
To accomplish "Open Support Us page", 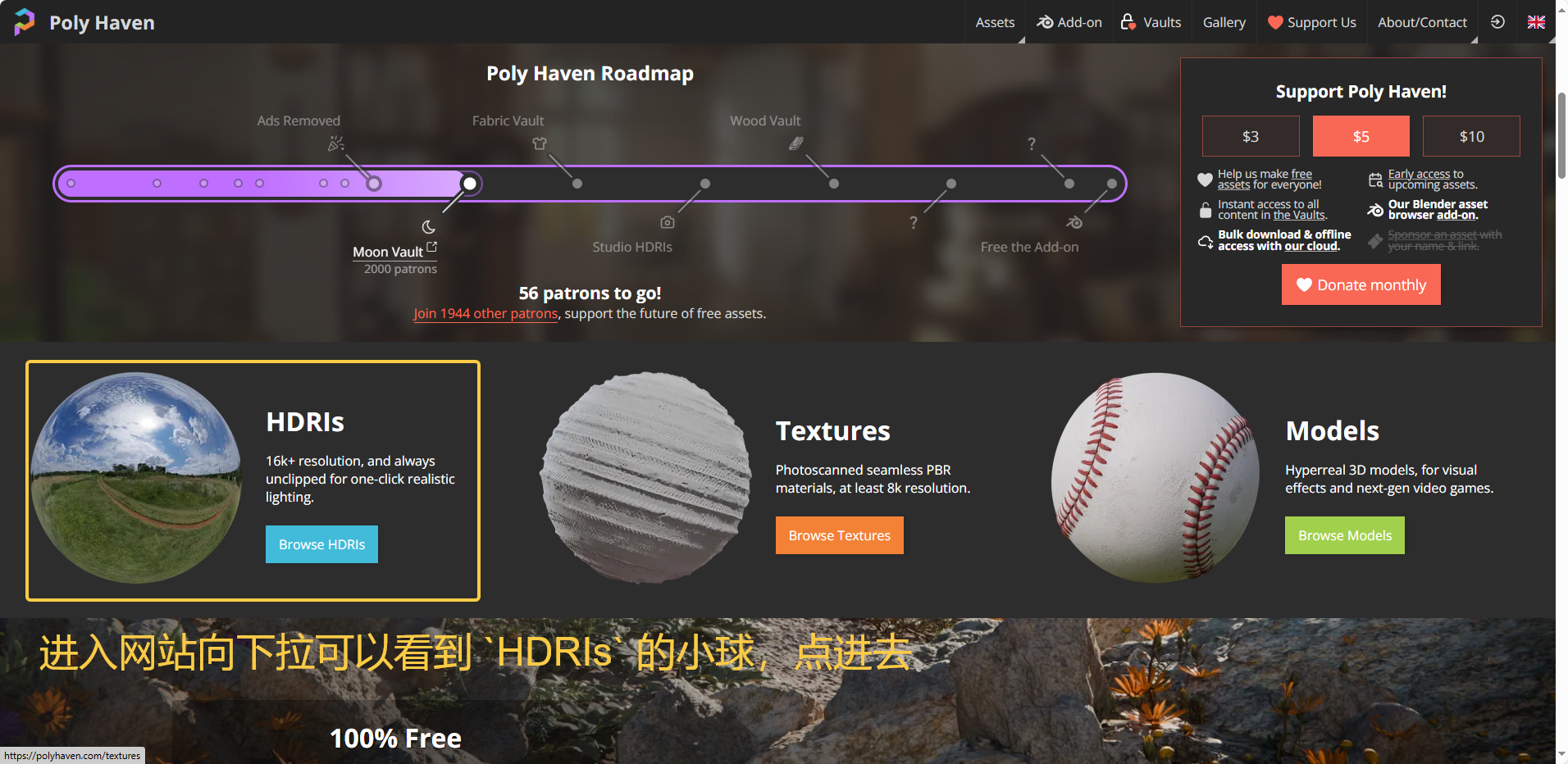I will 1311,22.
